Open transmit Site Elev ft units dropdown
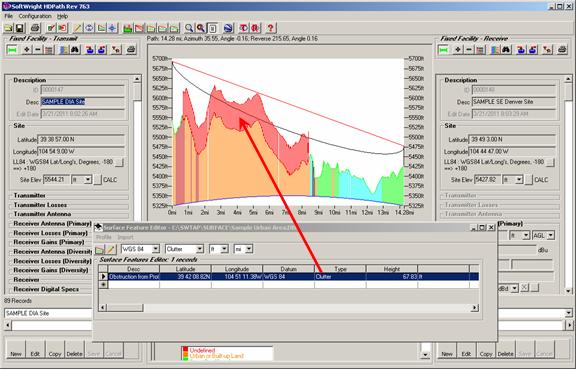The height and width of the screenshot is (369, 576). (88, 180)
